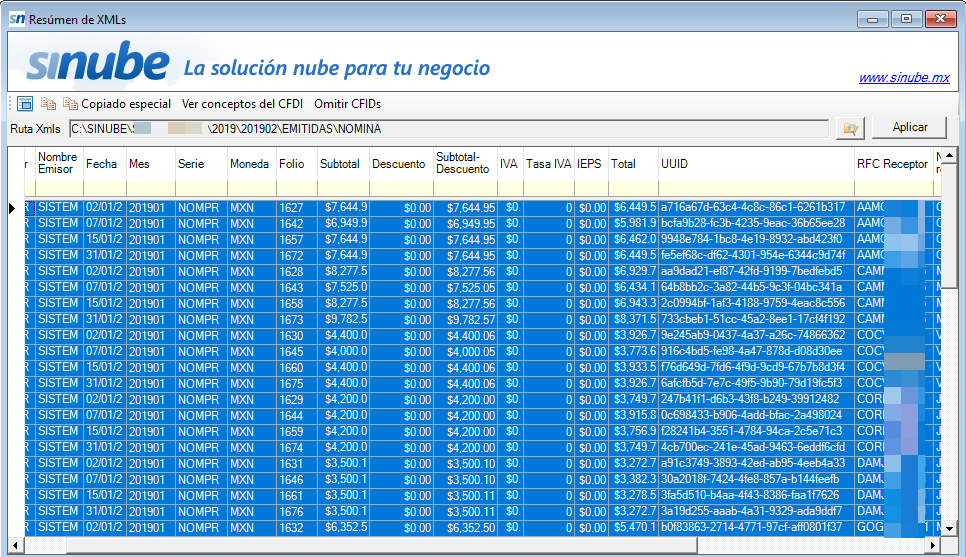Open the www.sinube.mx link
The width and height of the screenshot is (966, 557).
click(903, 78)
